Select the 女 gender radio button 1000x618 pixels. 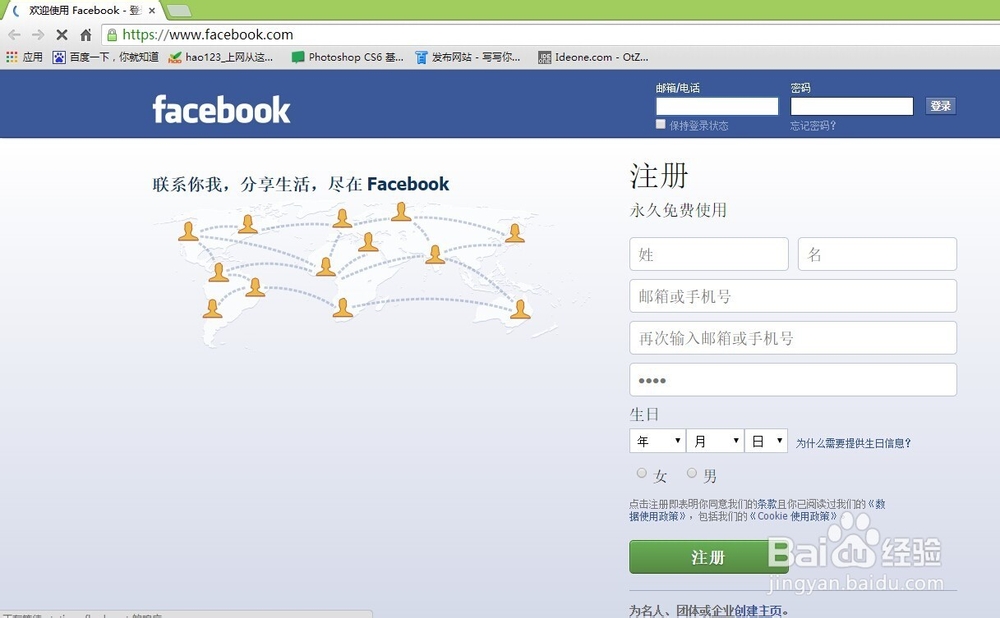642,473
